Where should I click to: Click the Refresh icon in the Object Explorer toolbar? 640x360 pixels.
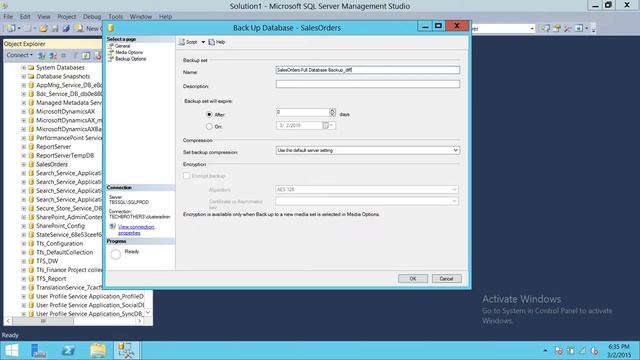(86, 55)
